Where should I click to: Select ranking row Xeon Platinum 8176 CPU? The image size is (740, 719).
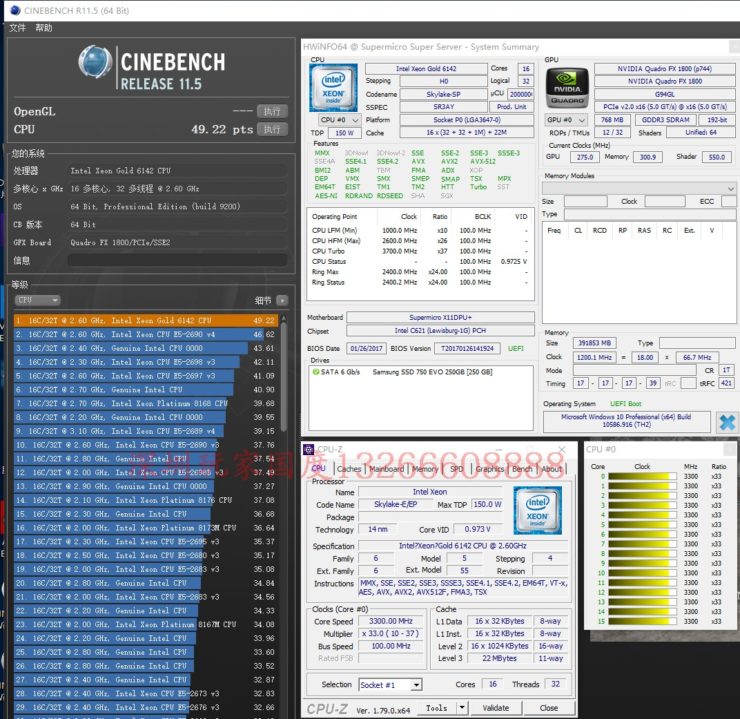point(146,500)
